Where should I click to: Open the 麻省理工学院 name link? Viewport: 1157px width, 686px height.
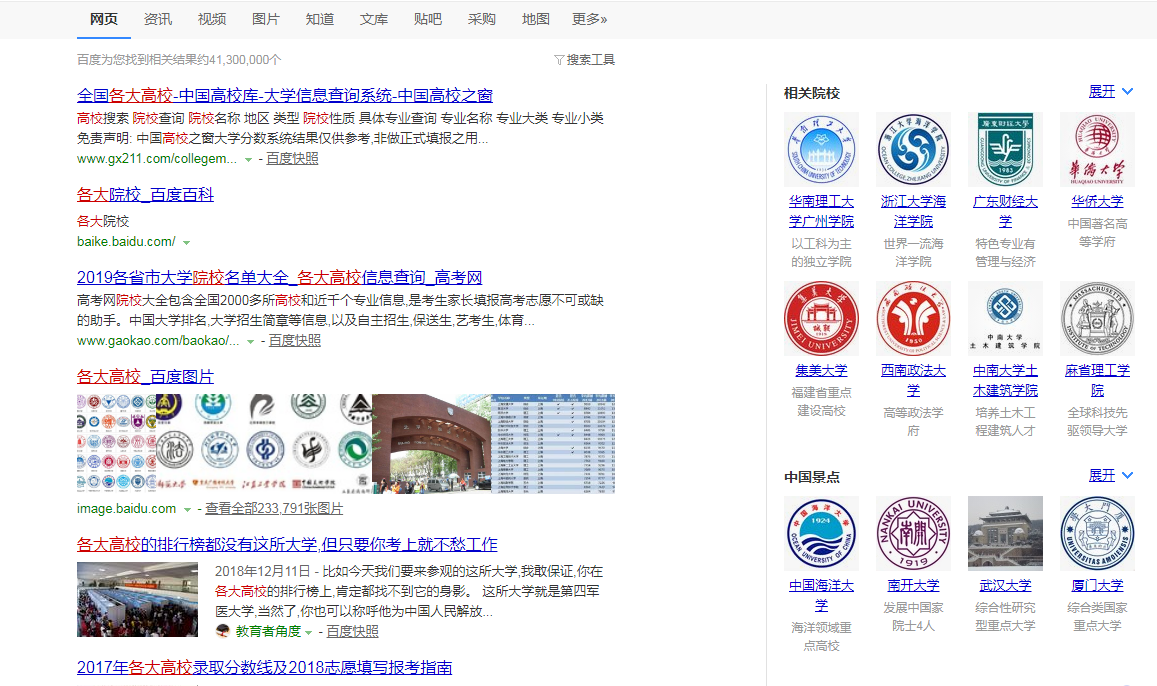pos(1097,380)
